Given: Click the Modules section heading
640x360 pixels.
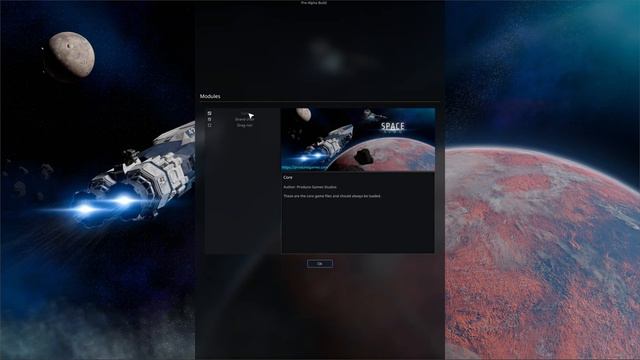Looking at the screenshot, I should pos(210,96).
